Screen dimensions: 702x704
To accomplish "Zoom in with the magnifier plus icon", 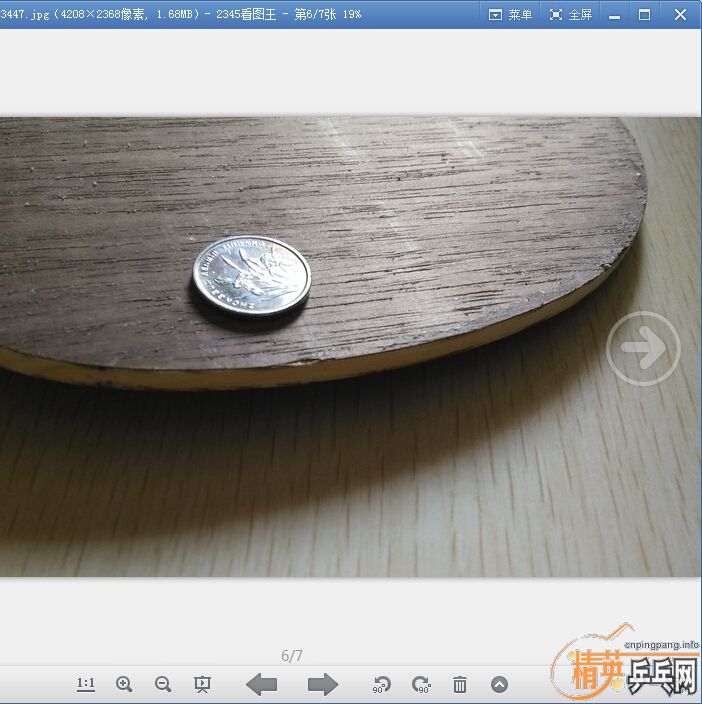I will pos(124,684).
